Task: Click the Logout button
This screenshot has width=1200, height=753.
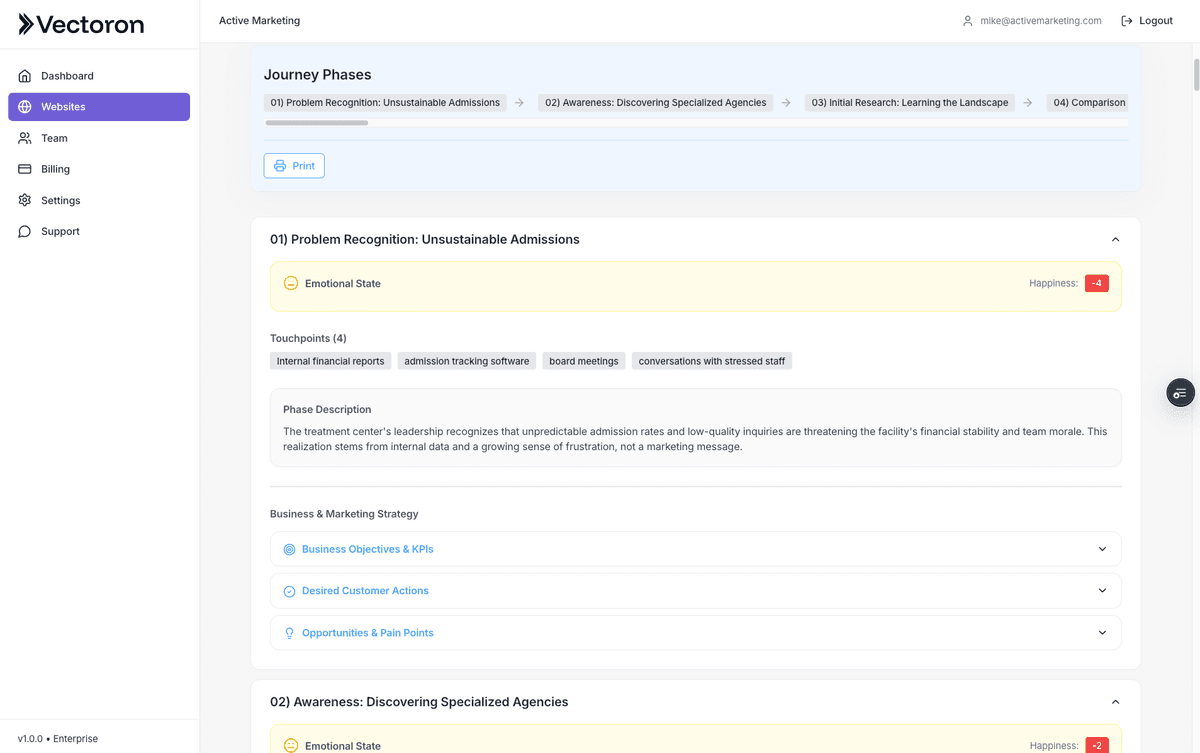Action: coord(1146,21)
